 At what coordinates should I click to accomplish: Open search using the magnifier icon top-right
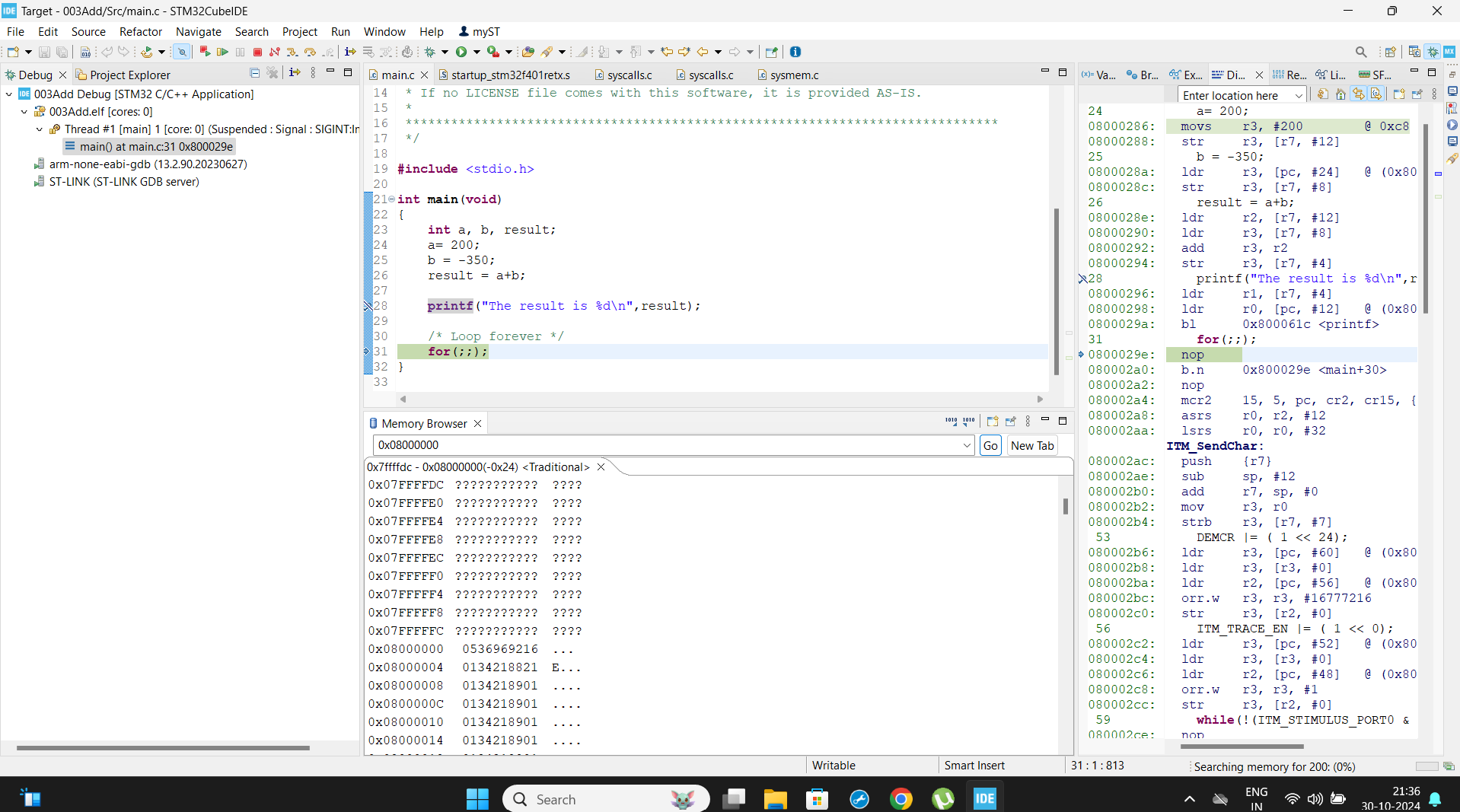(x=1362, y=52)
